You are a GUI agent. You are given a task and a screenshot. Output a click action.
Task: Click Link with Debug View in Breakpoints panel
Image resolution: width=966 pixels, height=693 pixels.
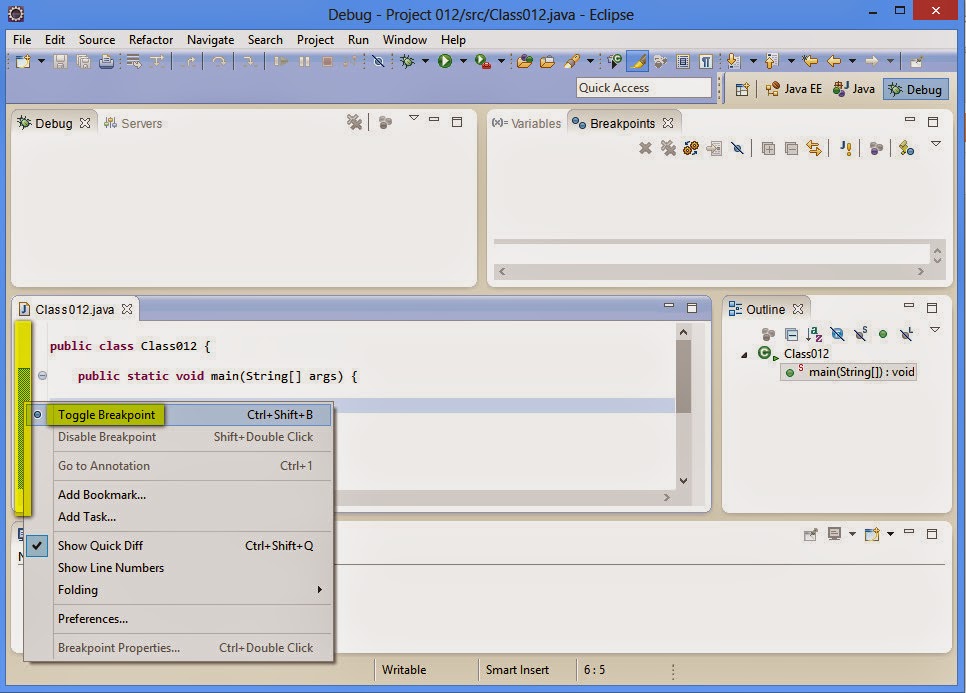[x=814, y=148]
